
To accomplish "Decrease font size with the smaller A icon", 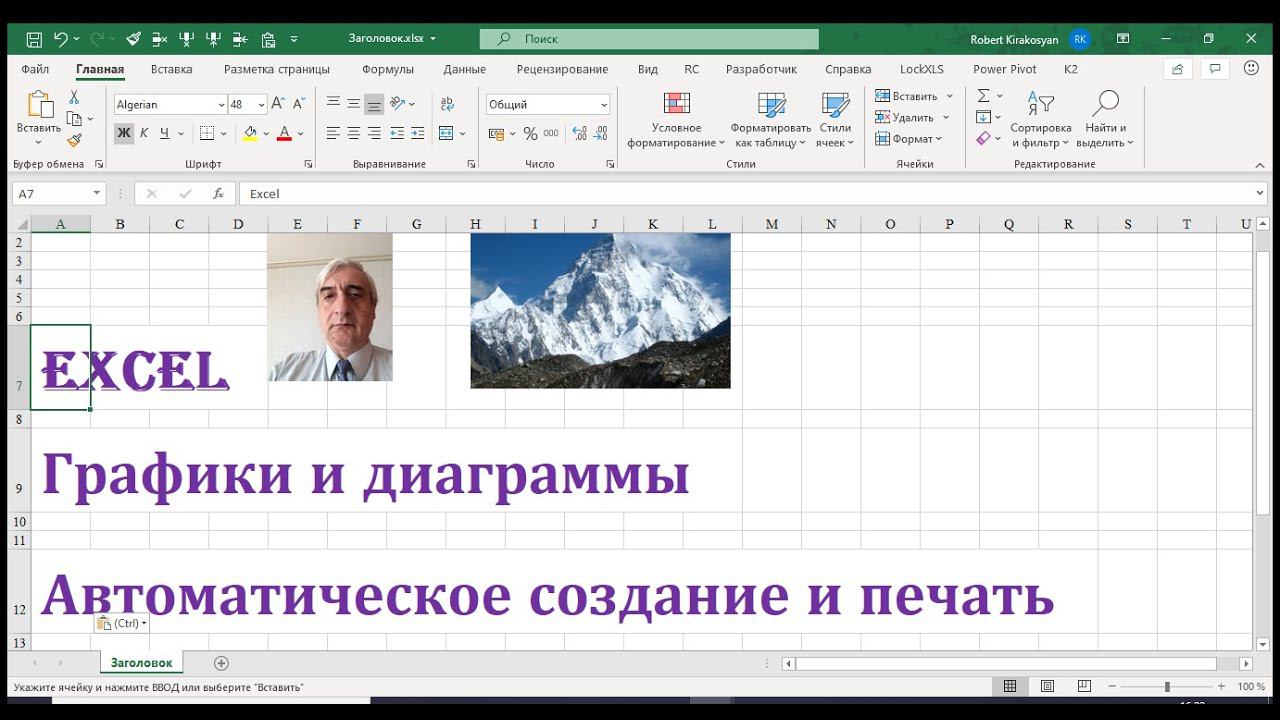I will [x=299, y=104].
